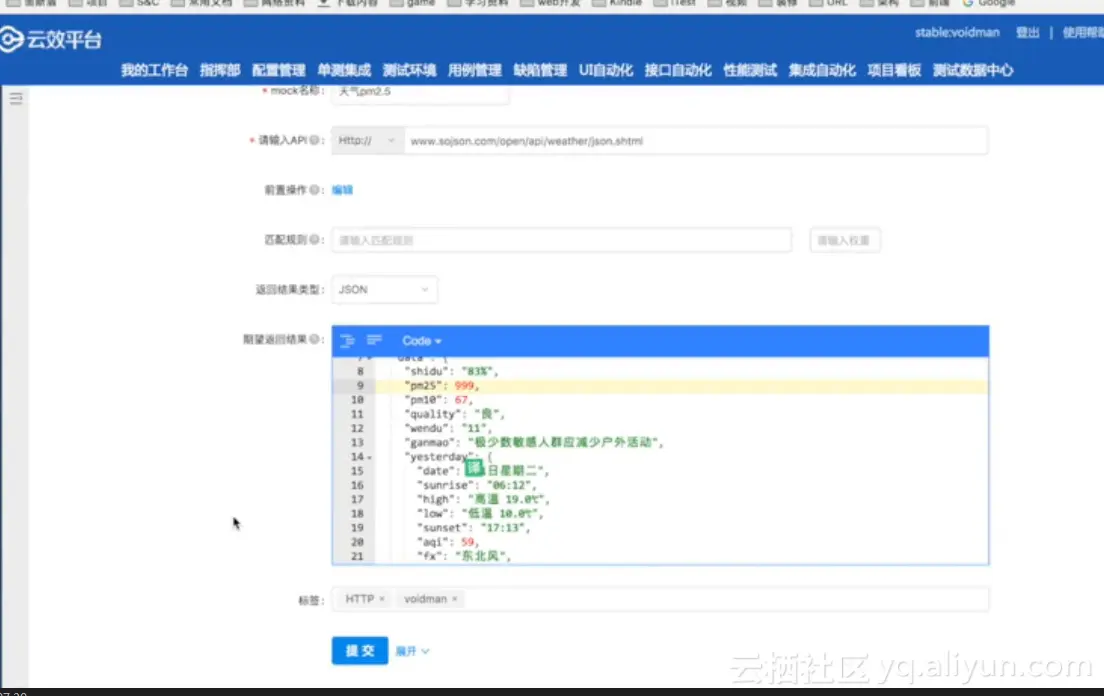Click help icon beside 匹配规则 label

(315, 240)
